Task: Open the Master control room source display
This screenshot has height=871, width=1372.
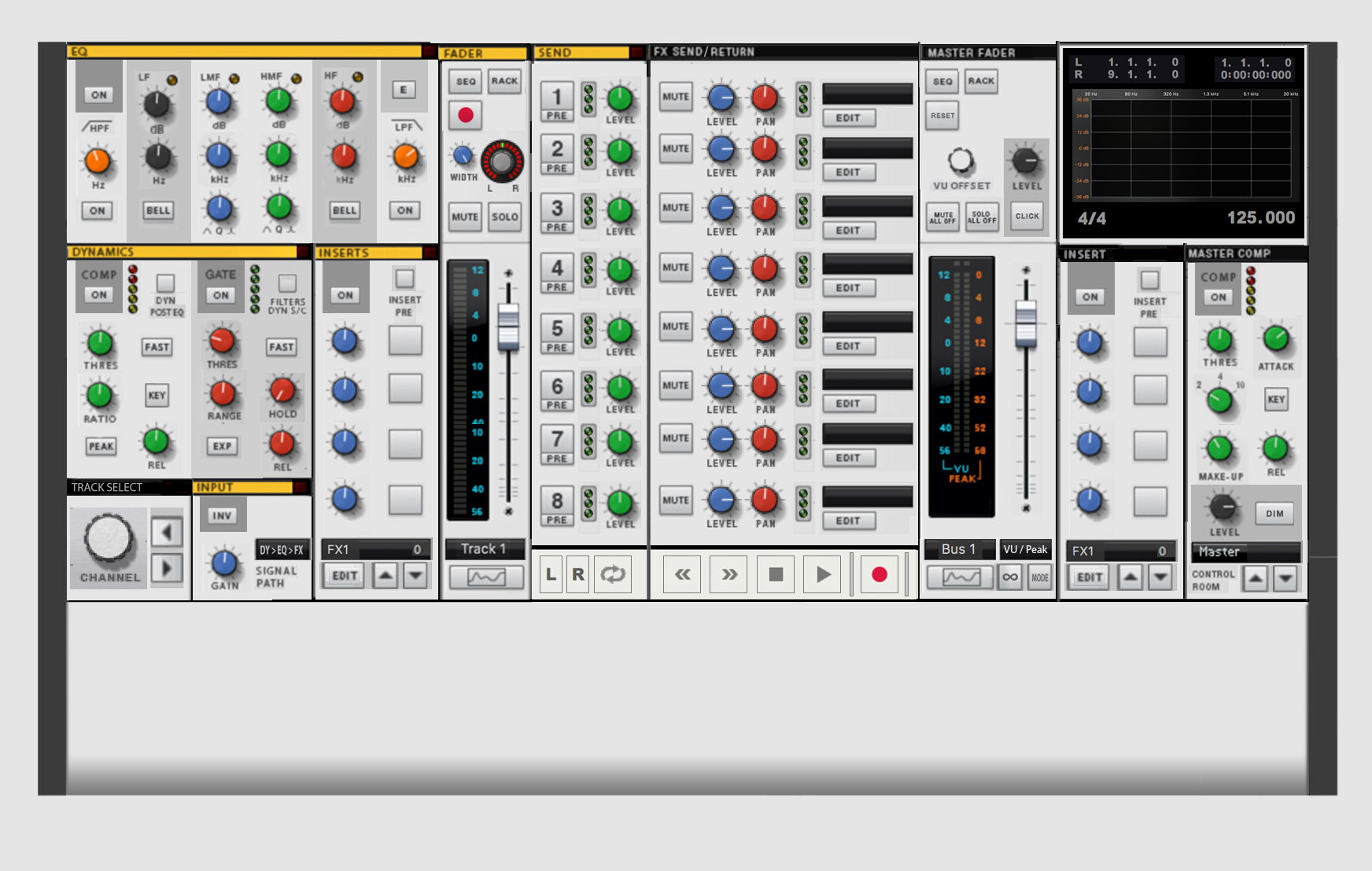Action: coord(1246,552)
